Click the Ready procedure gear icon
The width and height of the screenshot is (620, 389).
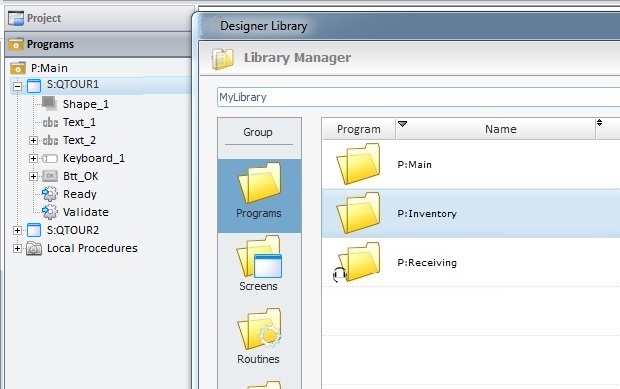click(x=49, y=194)
